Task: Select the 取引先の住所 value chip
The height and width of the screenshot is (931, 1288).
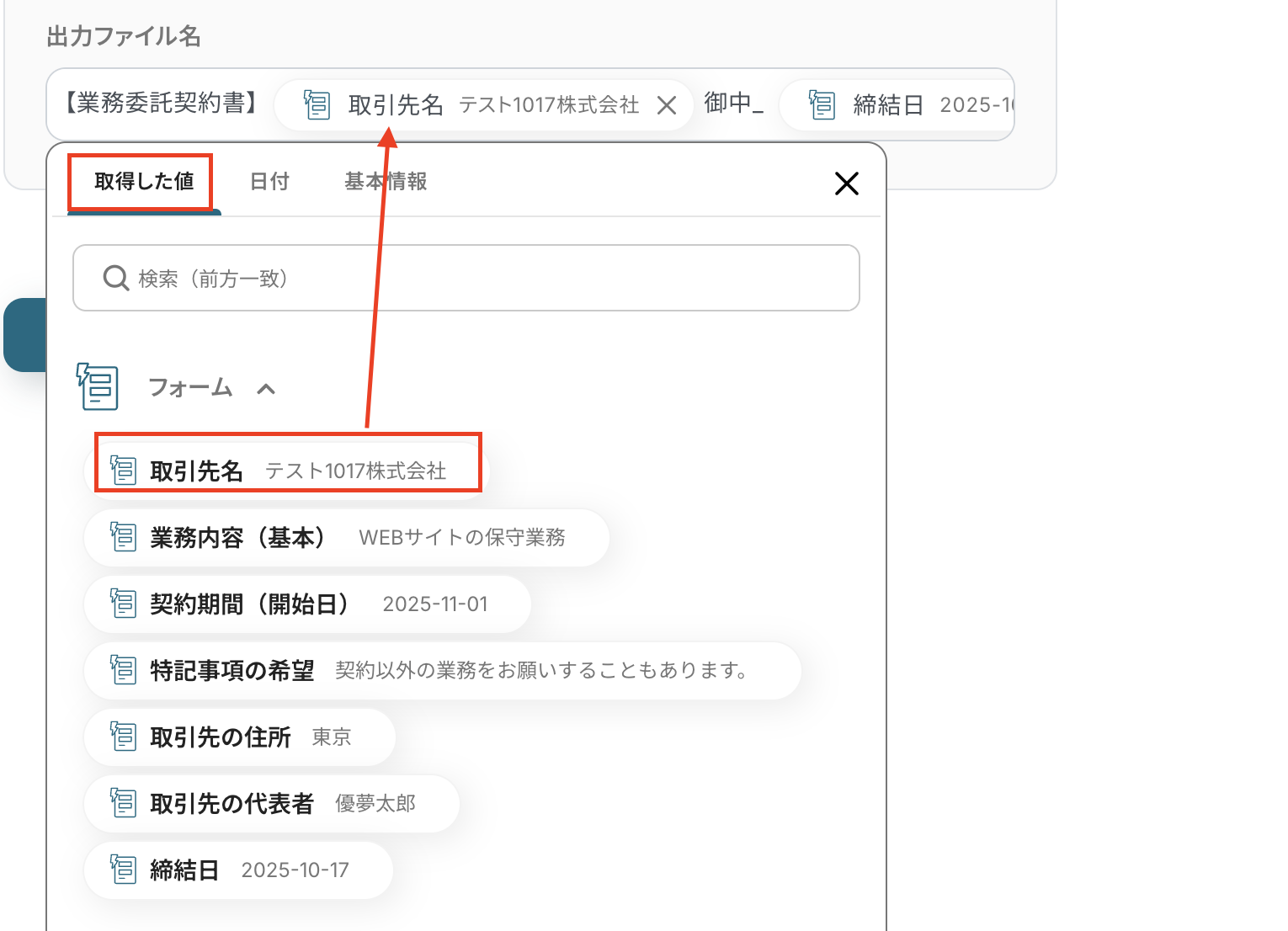Action: [240, 737]
